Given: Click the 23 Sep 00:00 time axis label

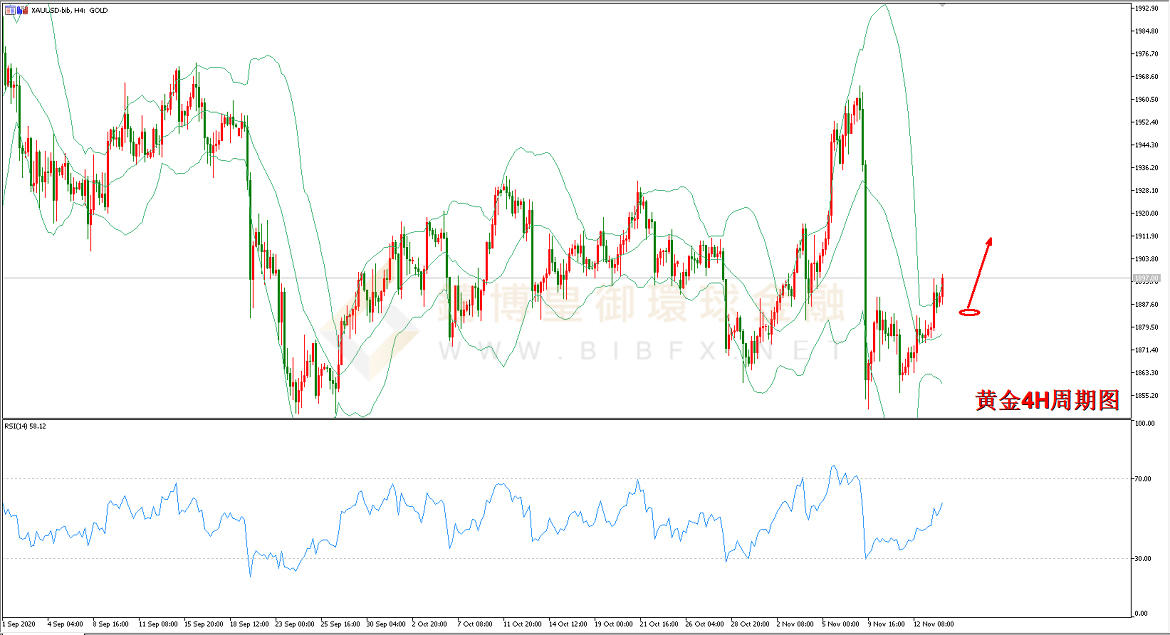Looking at the screenshot, I should click(x=295, y=623).
